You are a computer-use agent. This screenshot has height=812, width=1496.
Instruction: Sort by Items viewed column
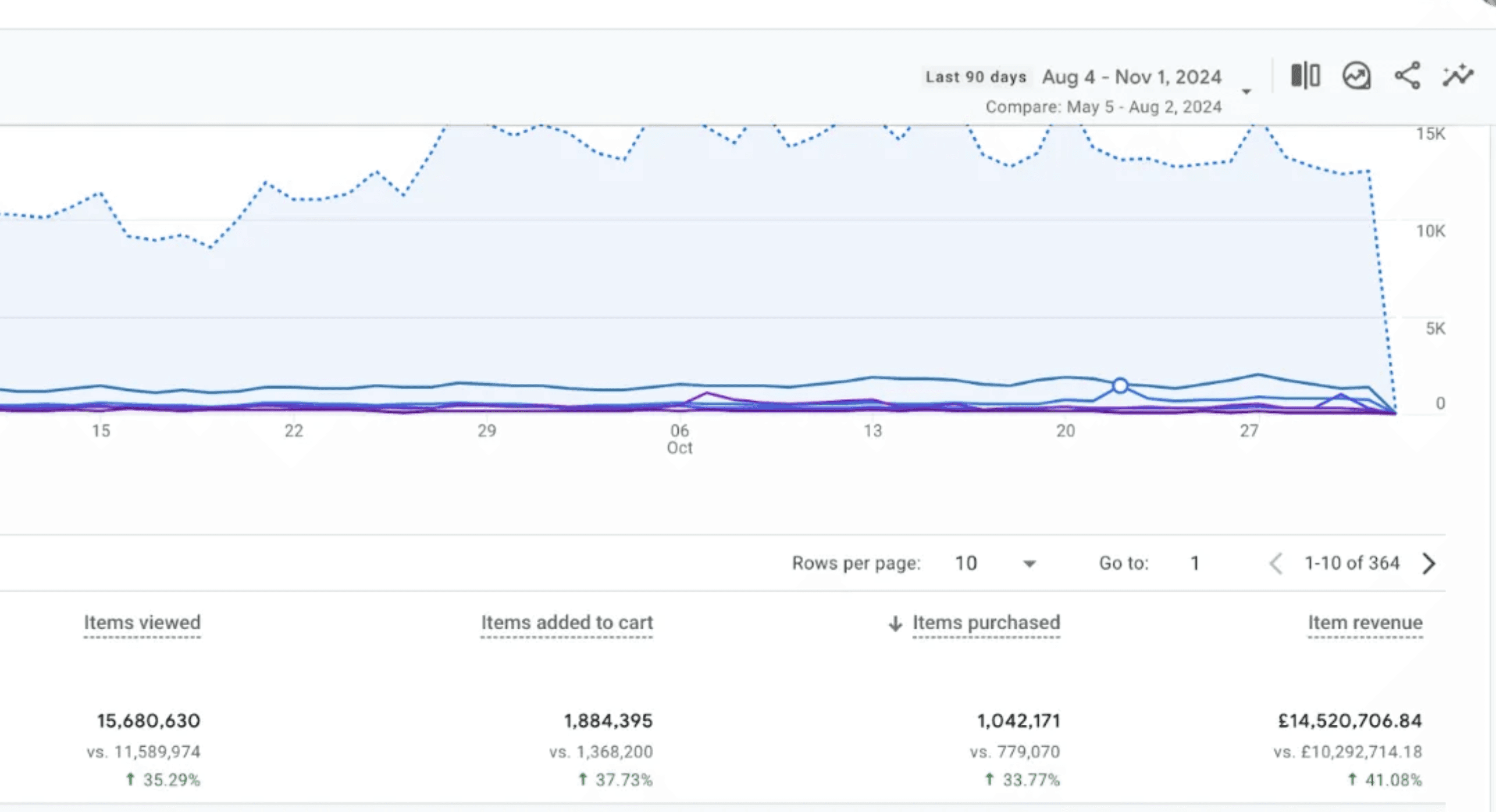pyautogui.click(x=142, y=622)
